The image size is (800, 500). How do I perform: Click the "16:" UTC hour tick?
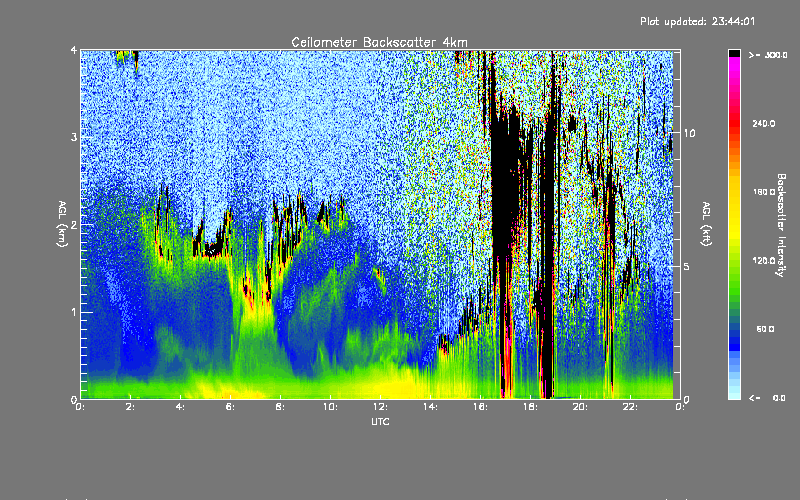(481, 407)
